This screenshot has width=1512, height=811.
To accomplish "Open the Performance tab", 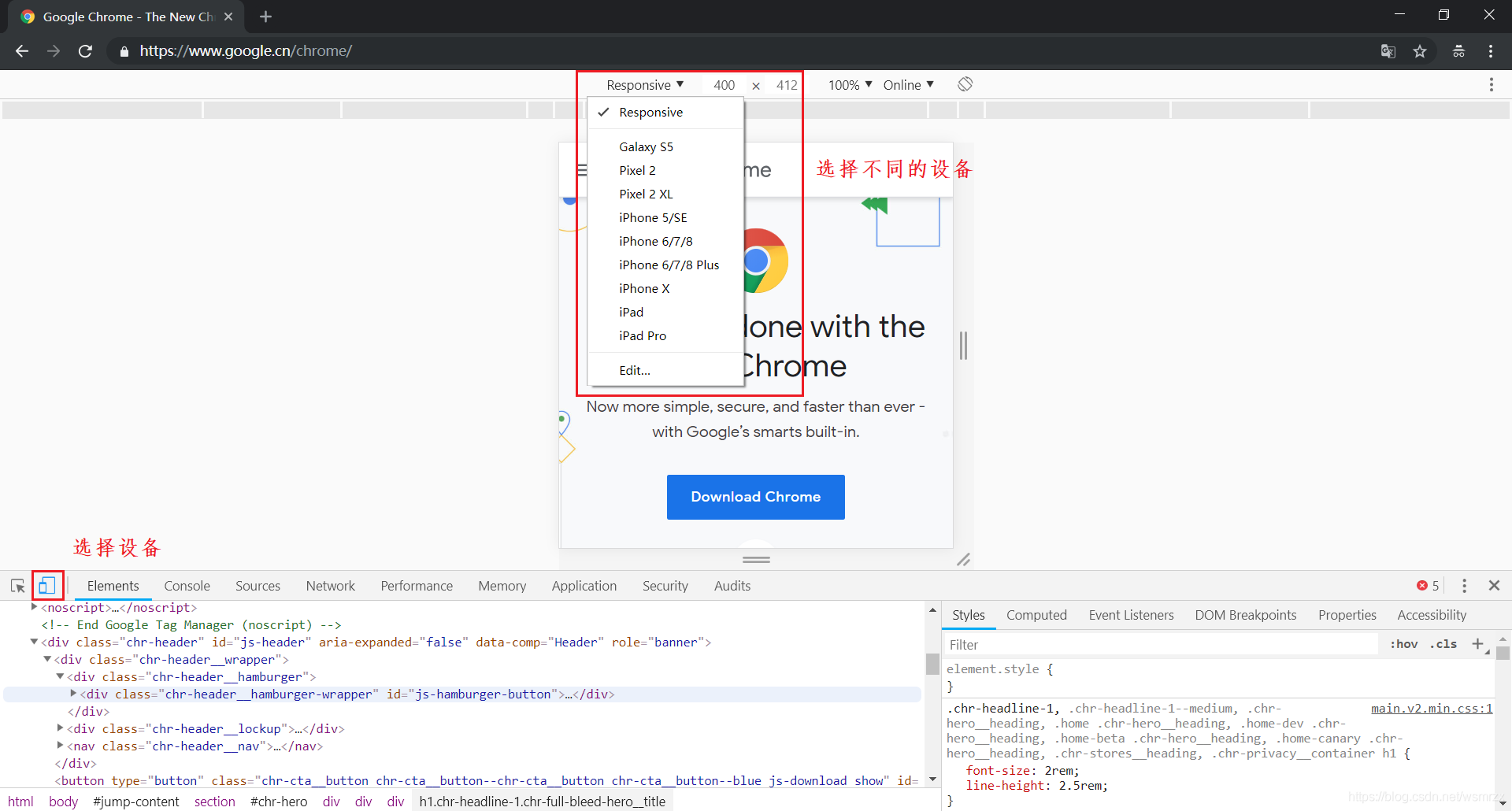I will [x=417, y=586].
